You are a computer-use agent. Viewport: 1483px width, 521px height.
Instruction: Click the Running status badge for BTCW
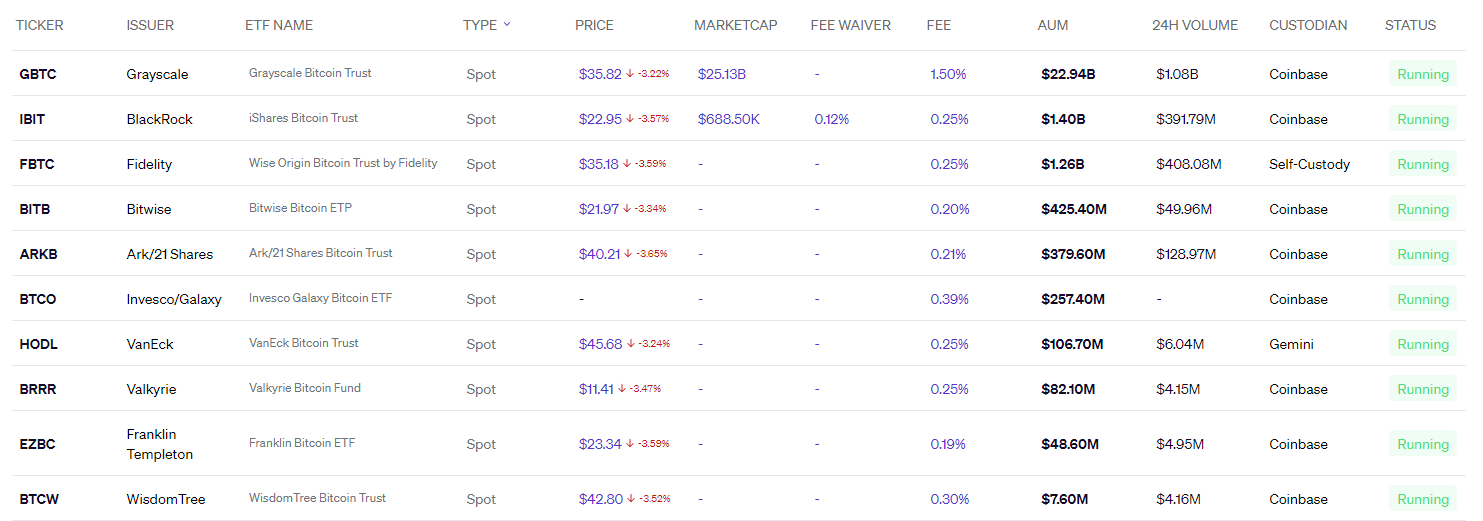(x=1422, y=499)
